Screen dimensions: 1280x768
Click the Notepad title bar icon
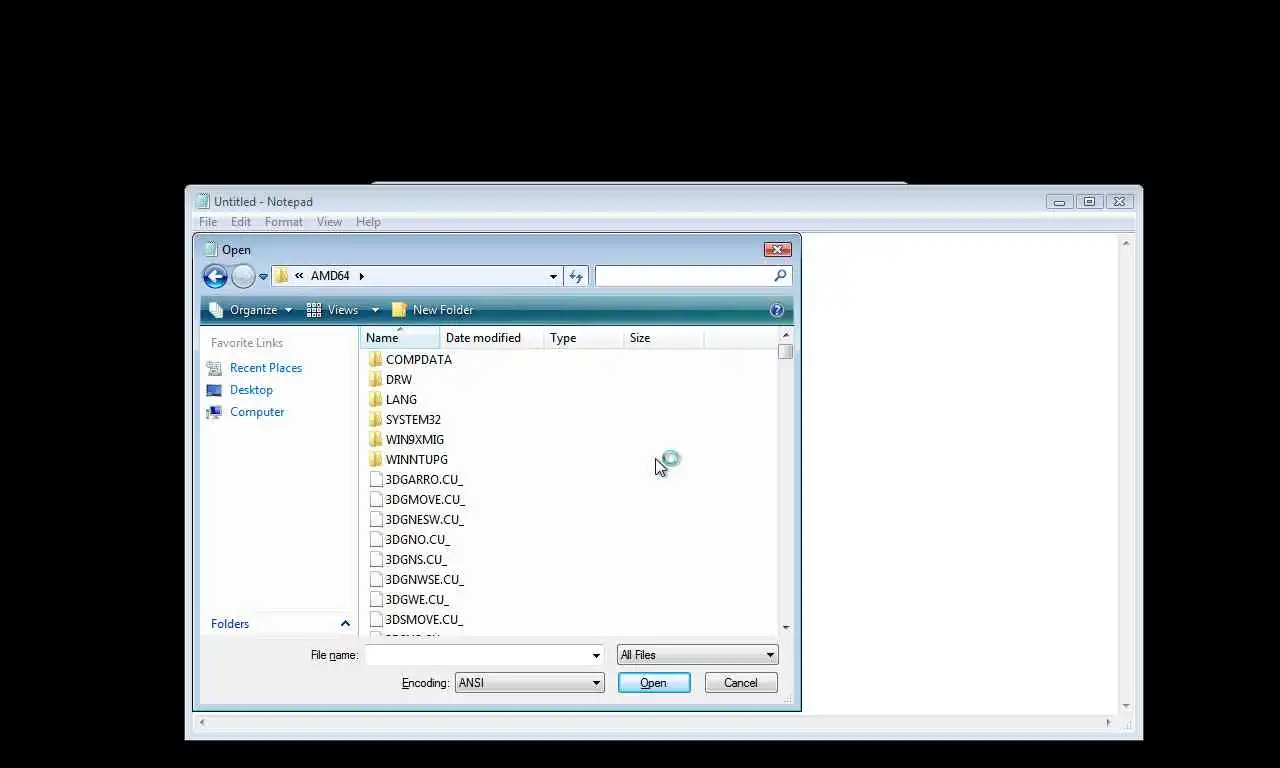click(x=202, y=201)
